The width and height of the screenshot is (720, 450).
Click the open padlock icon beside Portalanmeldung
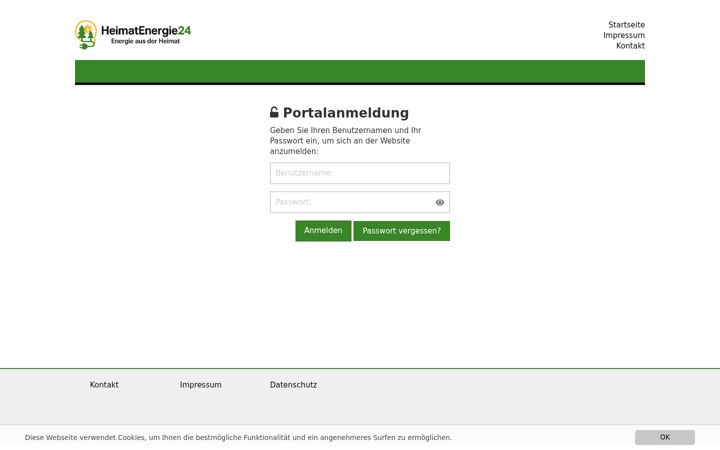[274, 112]
